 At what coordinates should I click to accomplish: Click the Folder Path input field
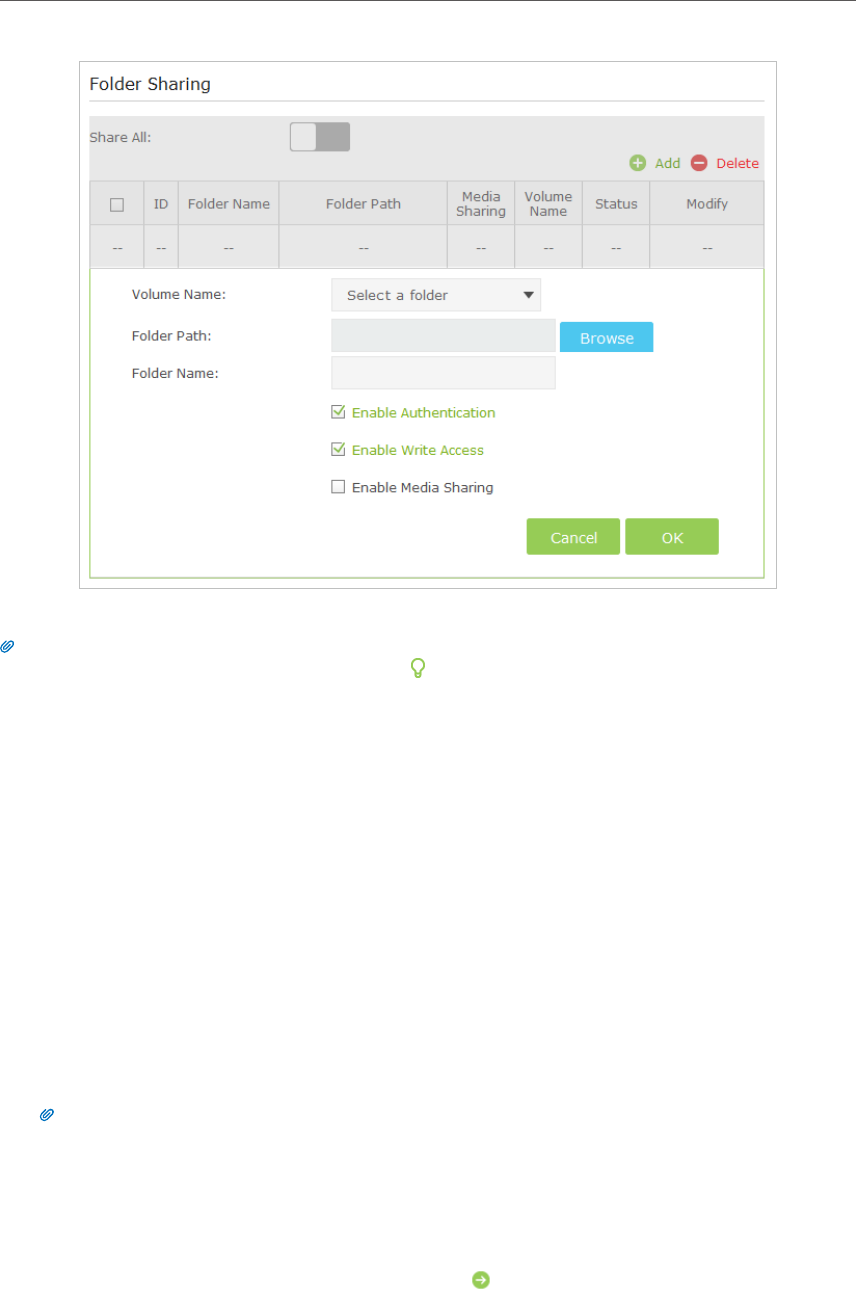tap(443, 336)
